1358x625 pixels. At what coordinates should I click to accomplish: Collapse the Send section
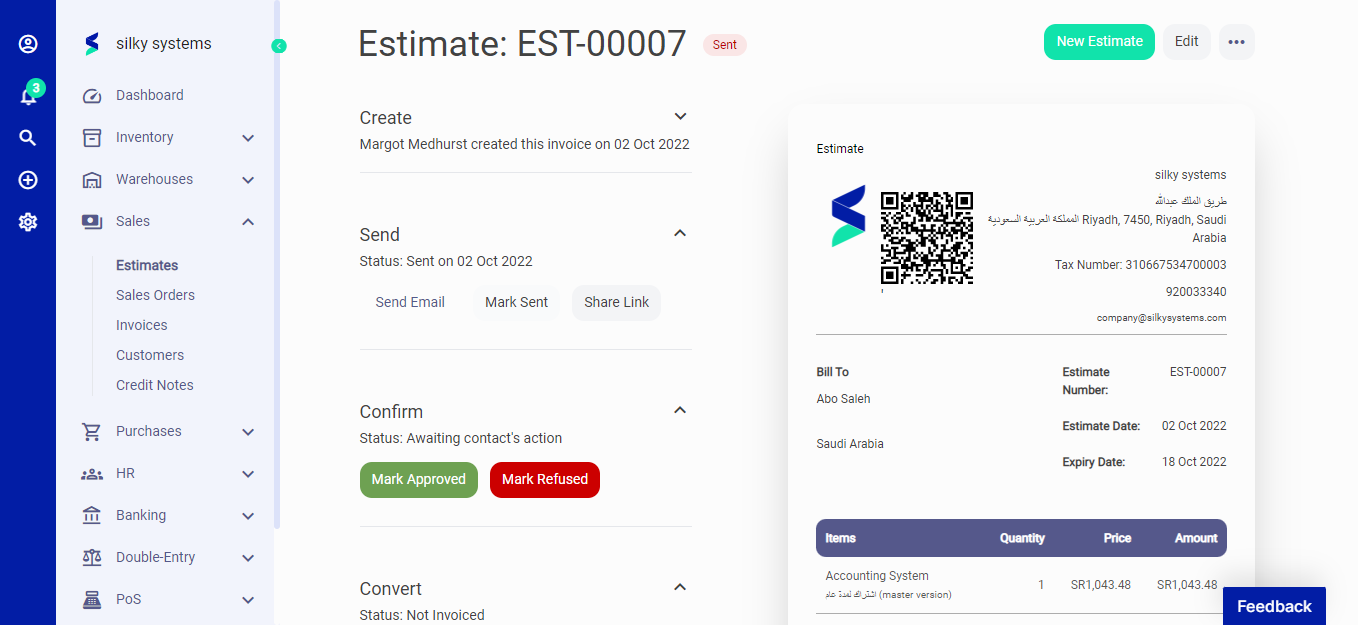tap(680, 232)
